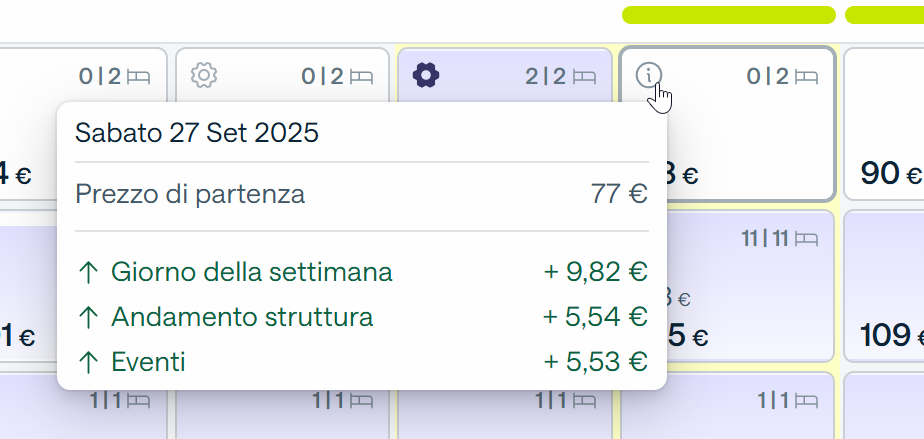Click the "+ 5,53 €" Eventi amount

click(x=595, y=363)
